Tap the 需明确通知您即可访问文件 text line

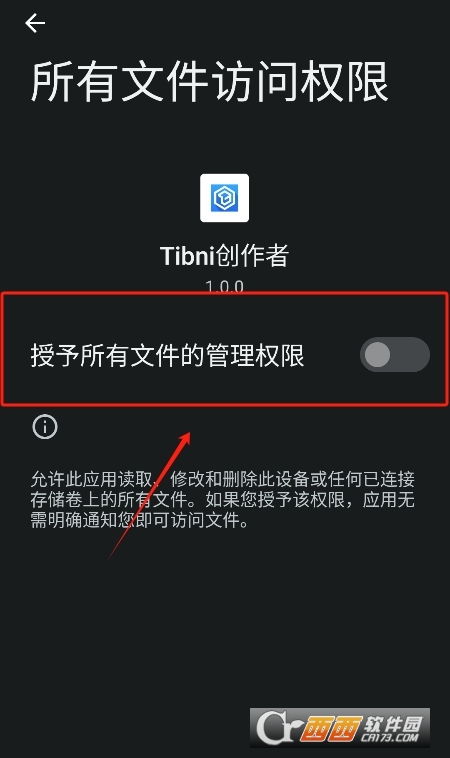(x=140, y=521)
